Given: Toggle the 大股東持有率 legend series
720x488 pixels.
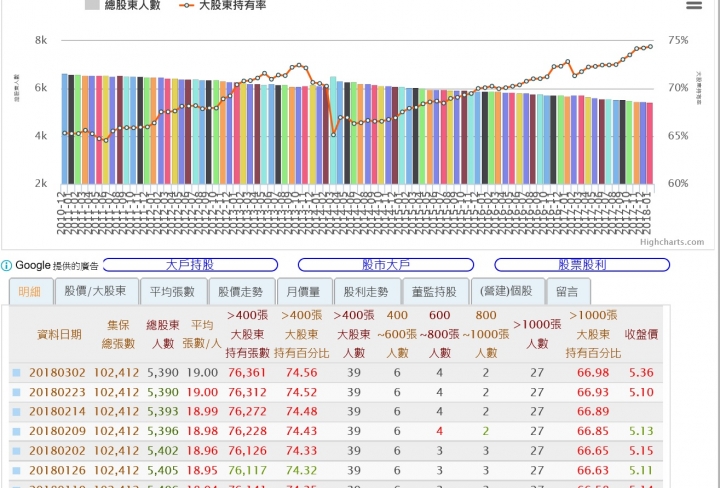Looking at the screenshot, I should (223, 5).
